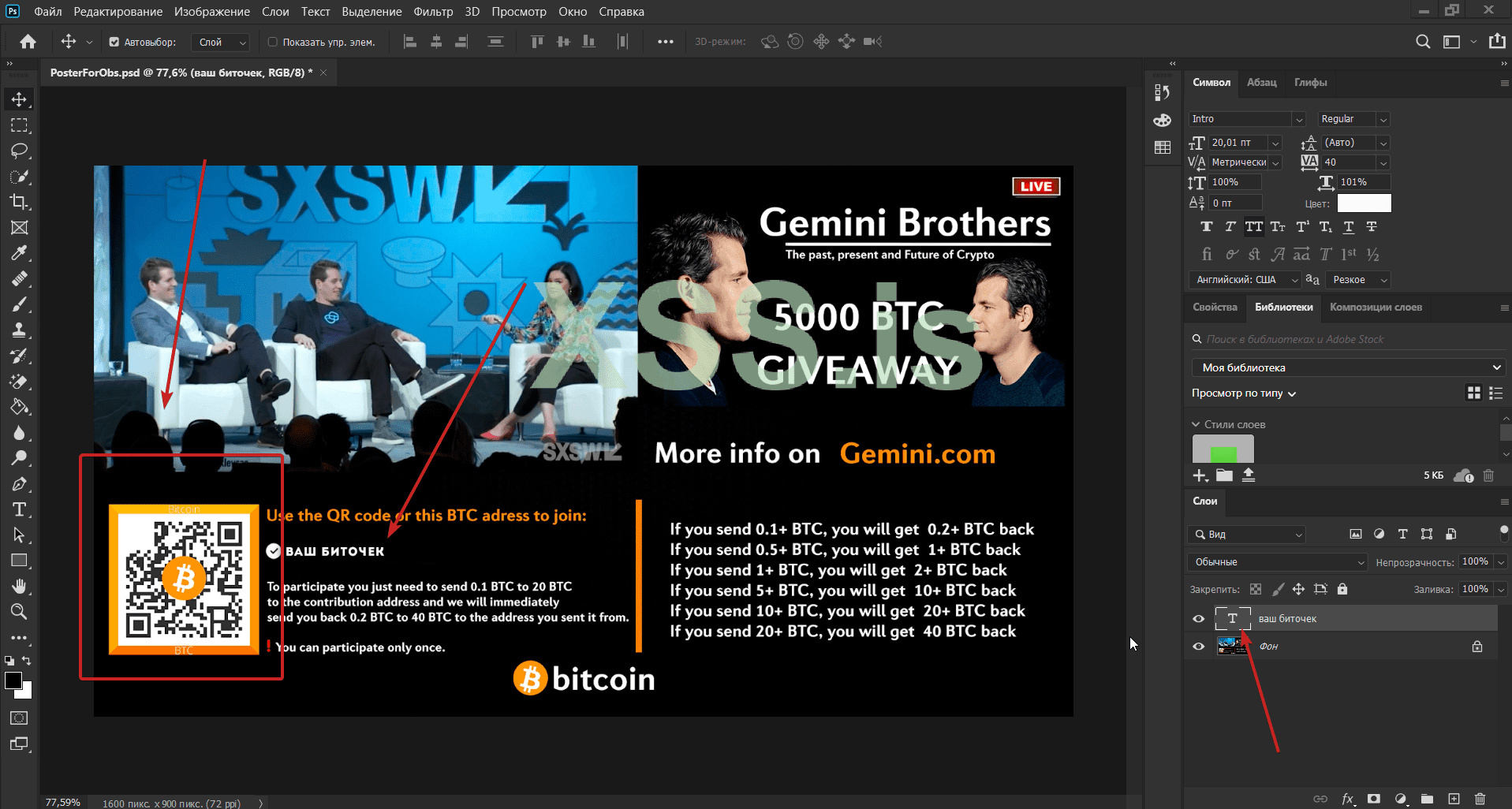Viewport: 1512px width, 809px height.
Task: Click the Home icon in options bar
Action: (x=28, y=42)
